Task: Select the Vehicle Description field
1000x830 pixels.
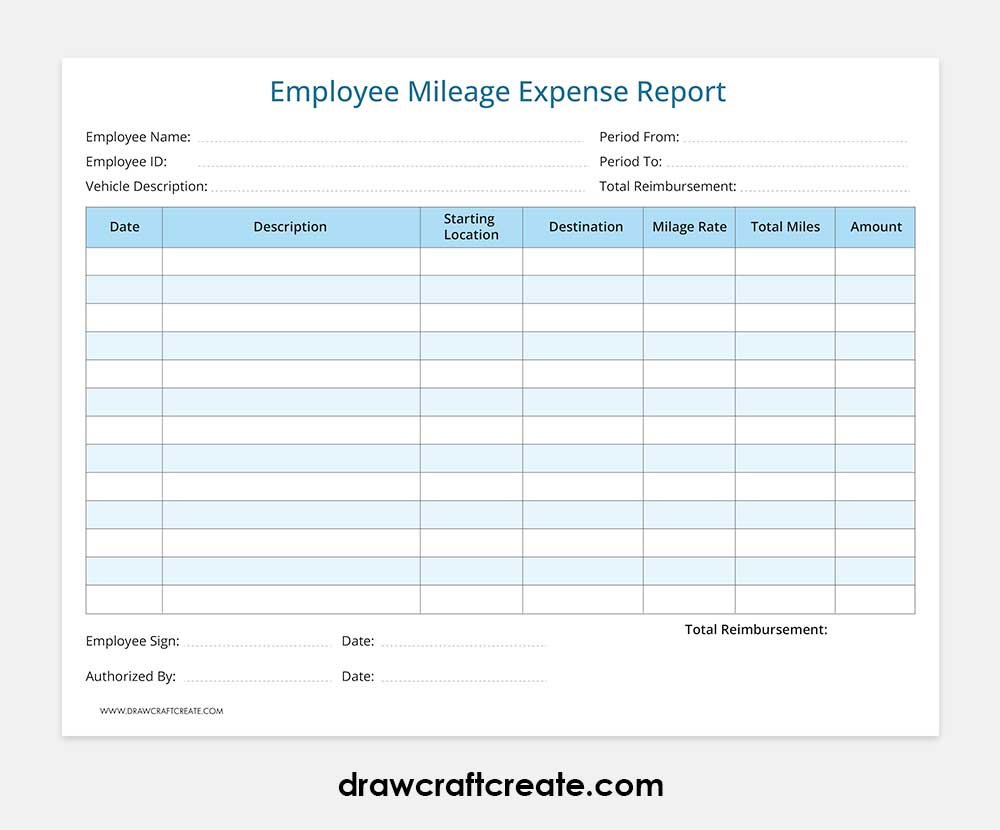Action: (x=397, y=187)
